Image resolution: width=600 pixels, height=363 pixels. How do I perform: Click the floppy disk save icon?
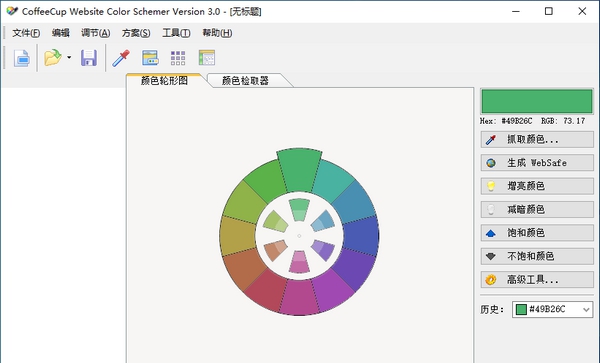(x=89, y=58)
